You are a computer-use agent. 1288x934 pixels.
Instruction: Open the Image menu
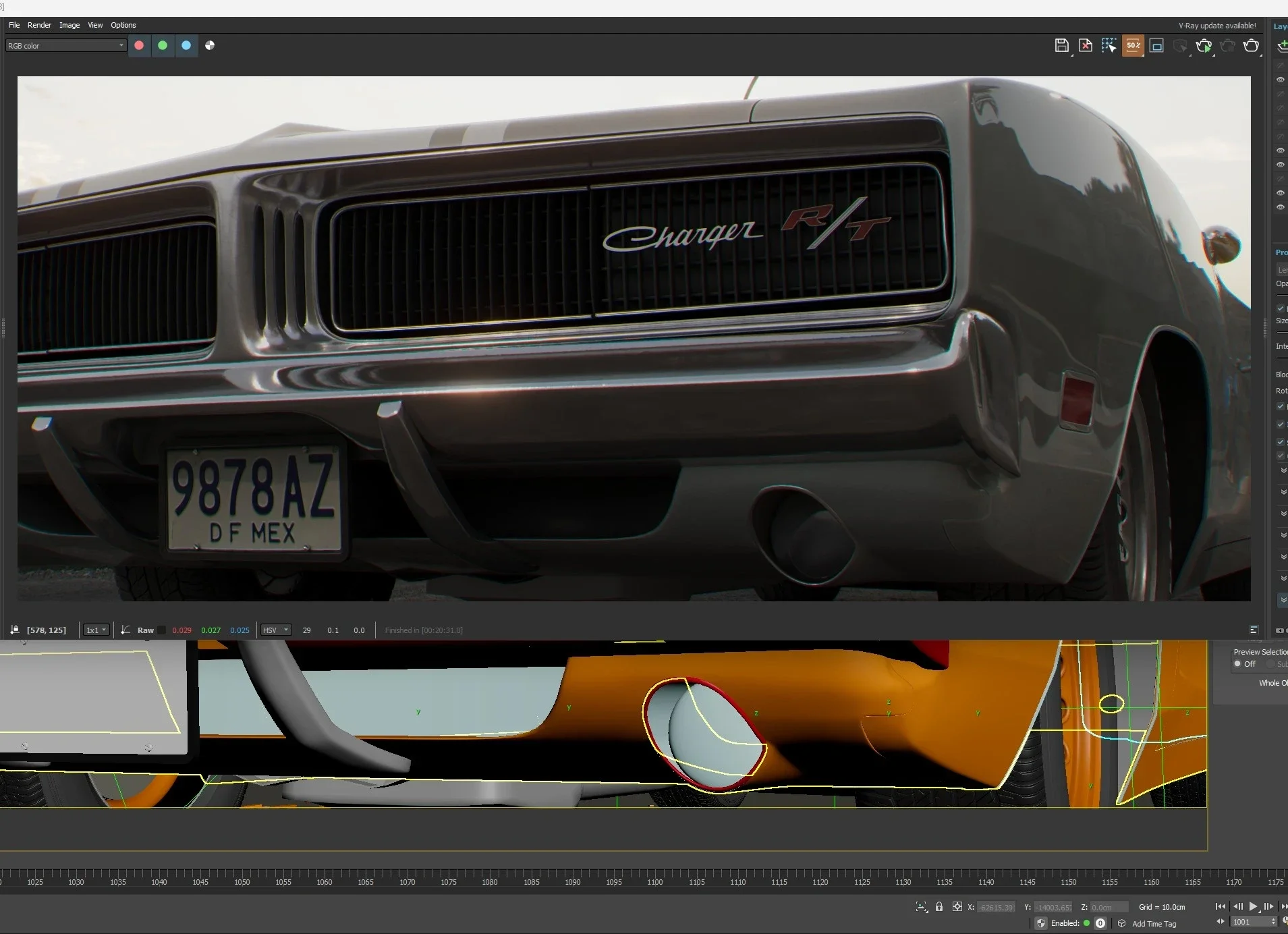69,25
